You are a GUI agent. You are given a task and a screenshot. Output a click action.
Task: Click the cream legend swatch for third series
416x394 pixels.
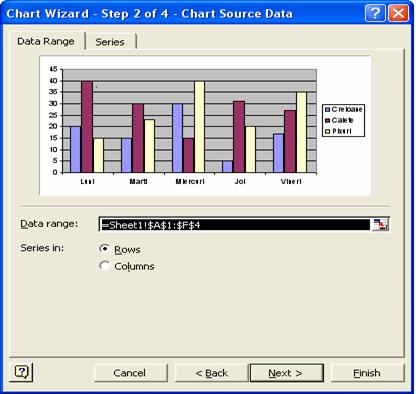[327, 131]
